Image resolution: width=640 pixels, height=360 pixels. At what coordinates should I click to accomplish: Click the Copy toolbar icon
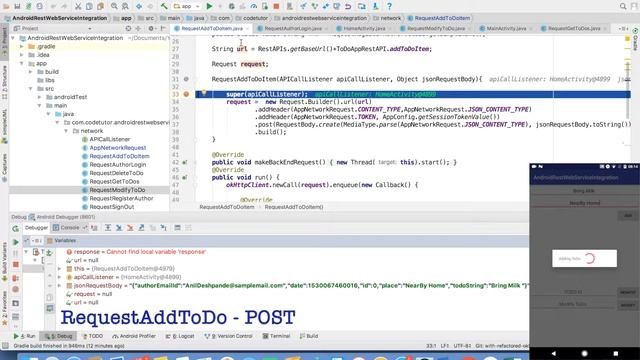click(89, 6)
